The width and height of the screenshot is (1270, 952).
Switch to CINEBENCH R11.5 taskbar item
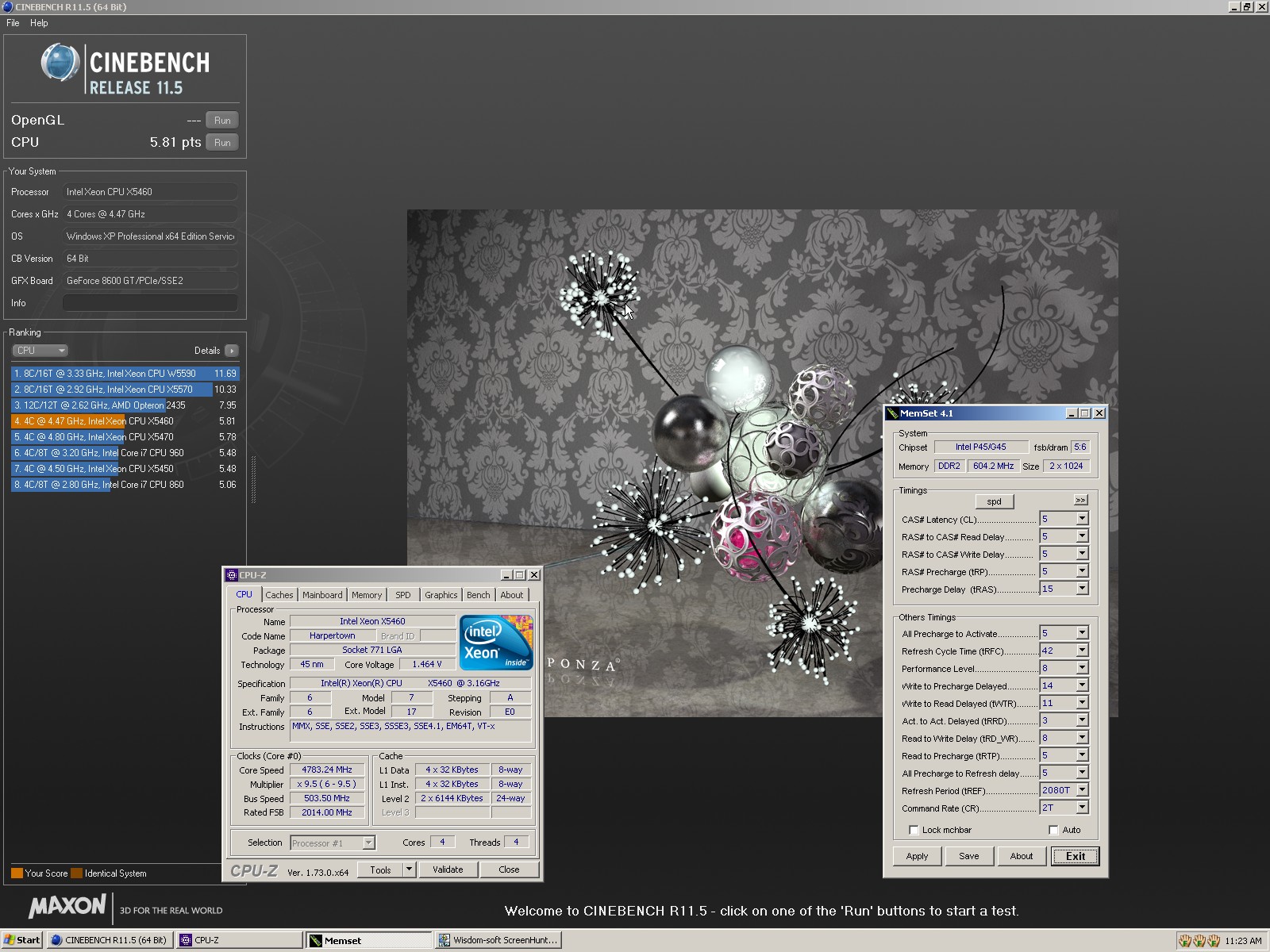[x=109, y=940]
